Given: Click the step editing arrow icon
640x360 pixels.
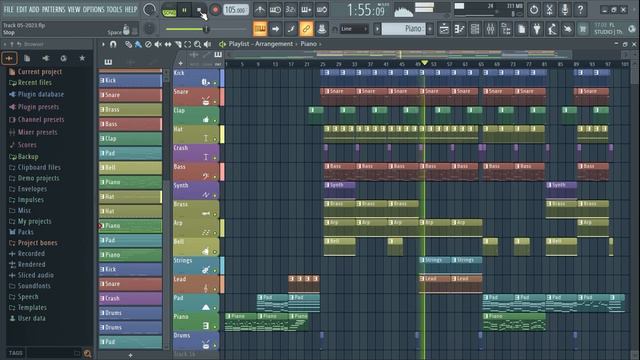Looking at the screenshot, I should [275, 29].
